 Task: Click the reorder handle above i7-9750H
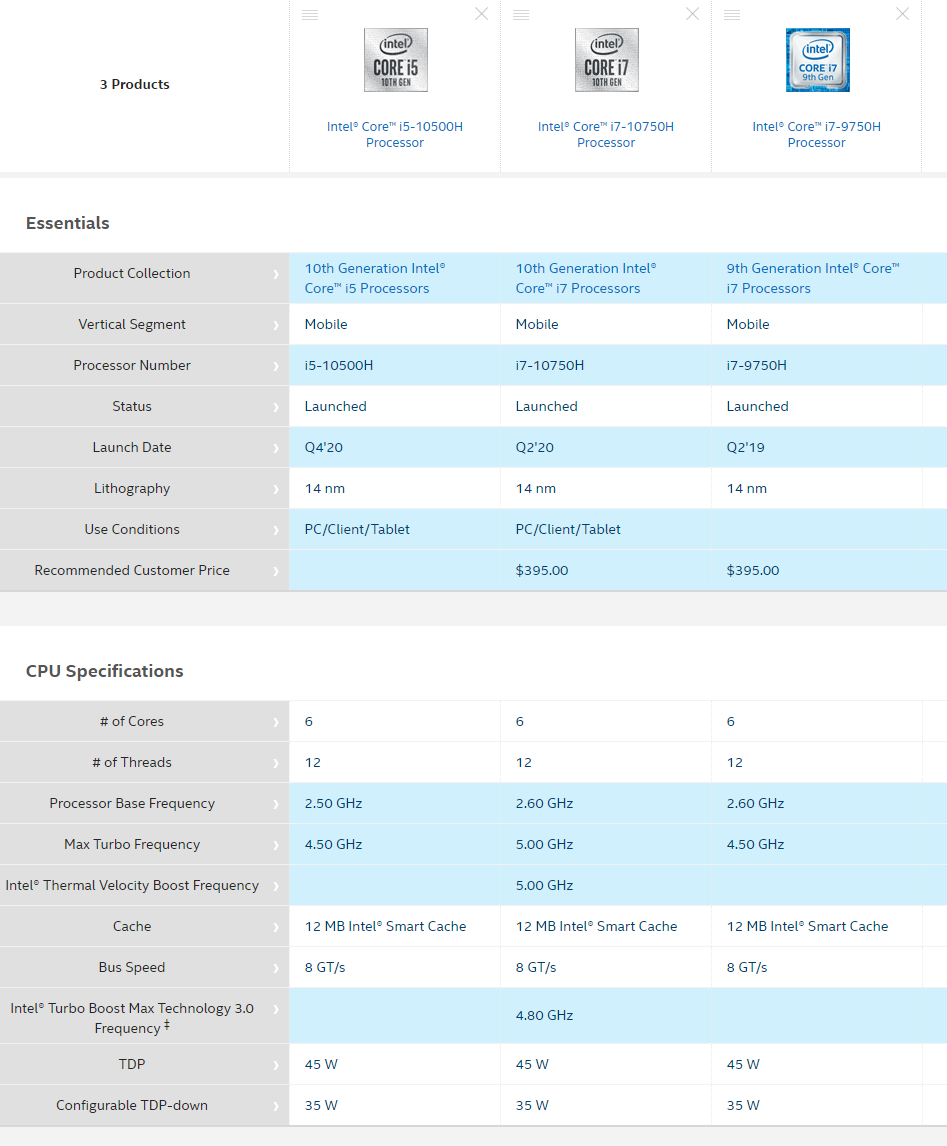coord(732,15)
